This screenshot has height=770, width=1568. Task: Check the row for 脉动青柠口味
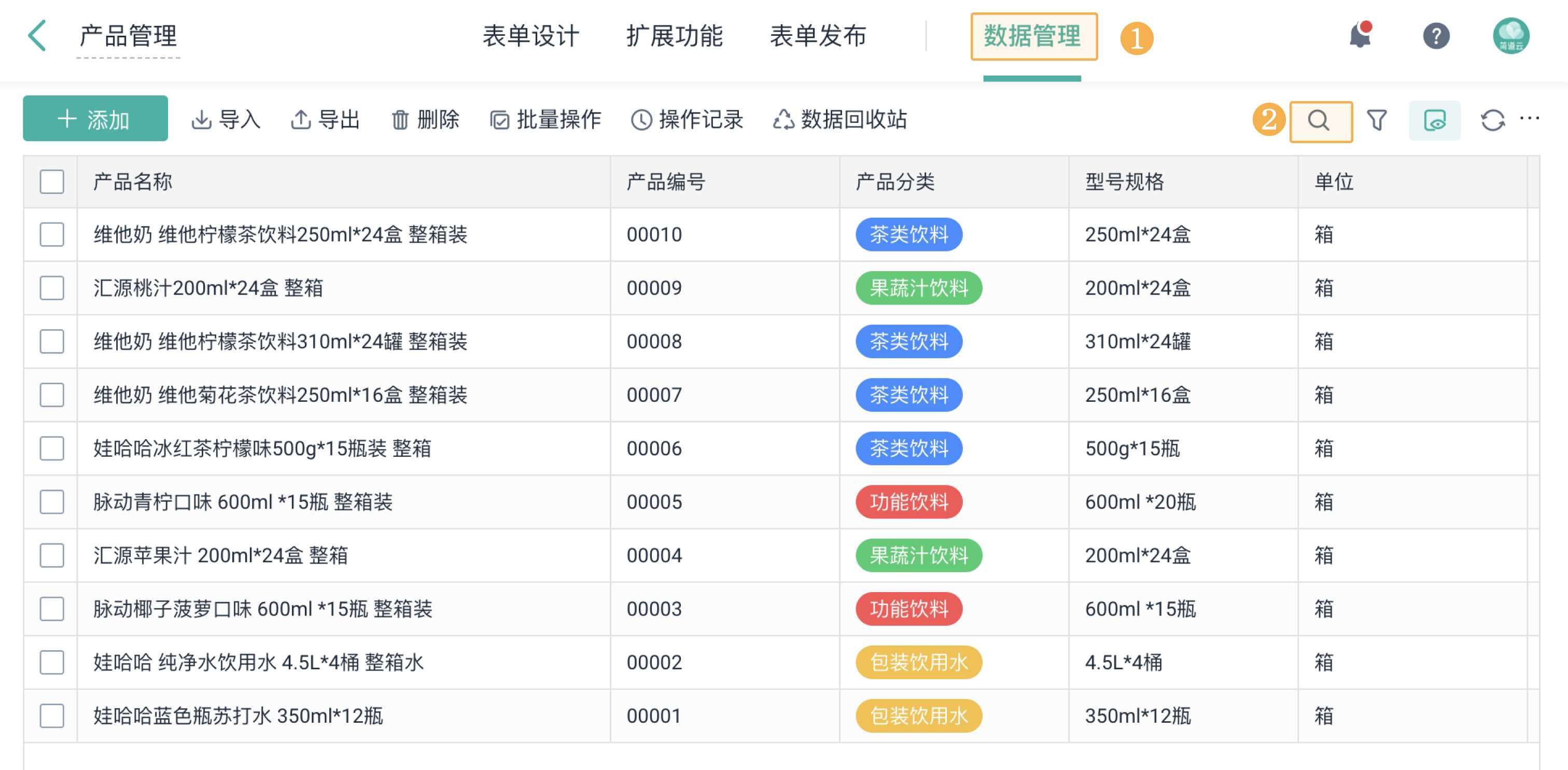tap(52, 502)
